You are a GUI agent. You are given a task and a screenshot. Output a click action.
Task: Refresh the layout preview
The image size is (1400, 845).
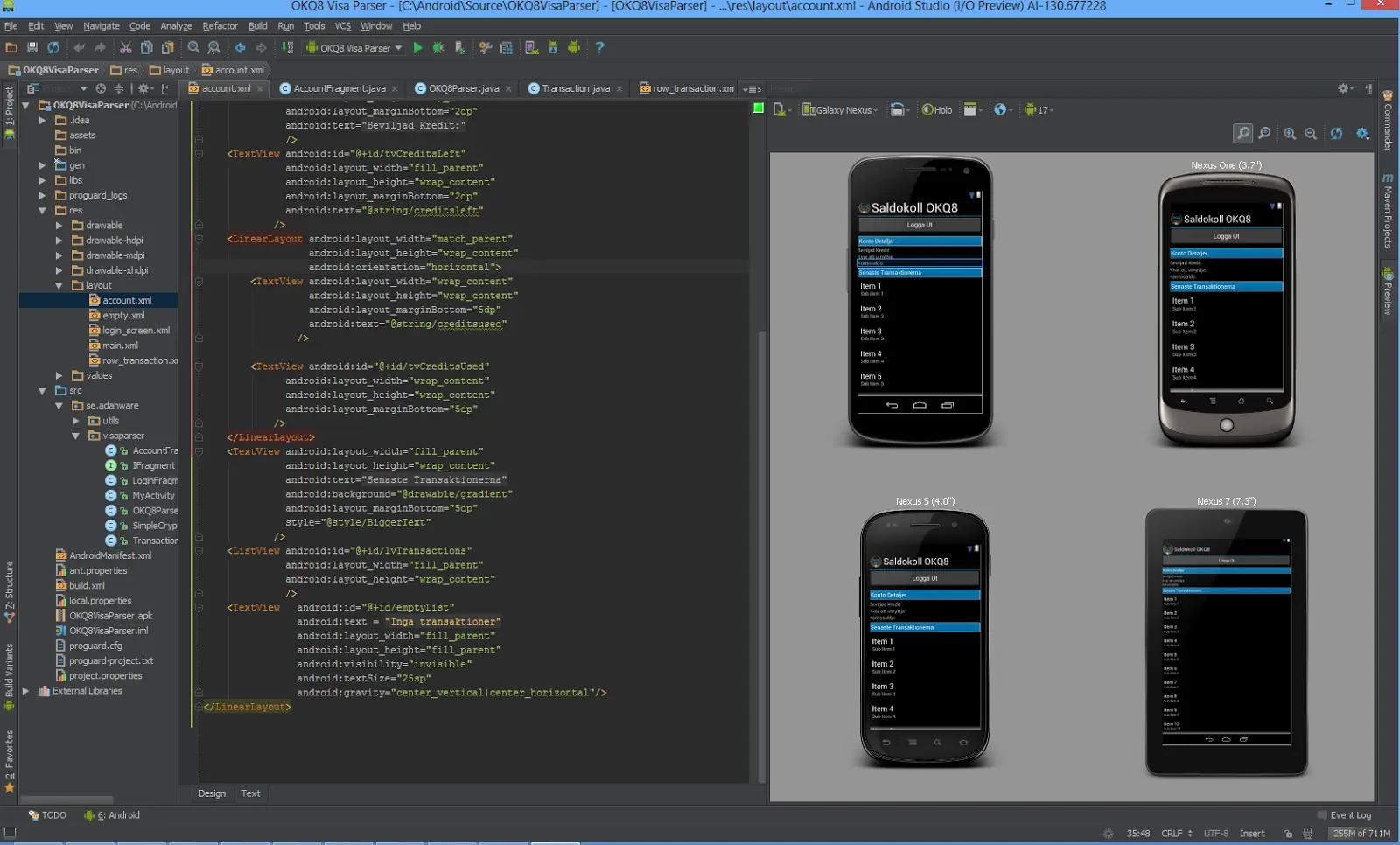[x=1337, y=135]
